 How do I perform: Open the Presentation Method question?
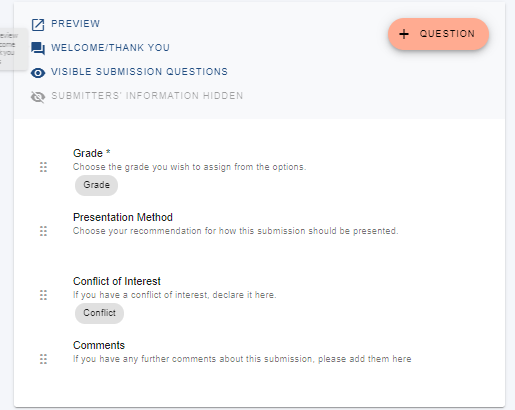tap(123, 217)
